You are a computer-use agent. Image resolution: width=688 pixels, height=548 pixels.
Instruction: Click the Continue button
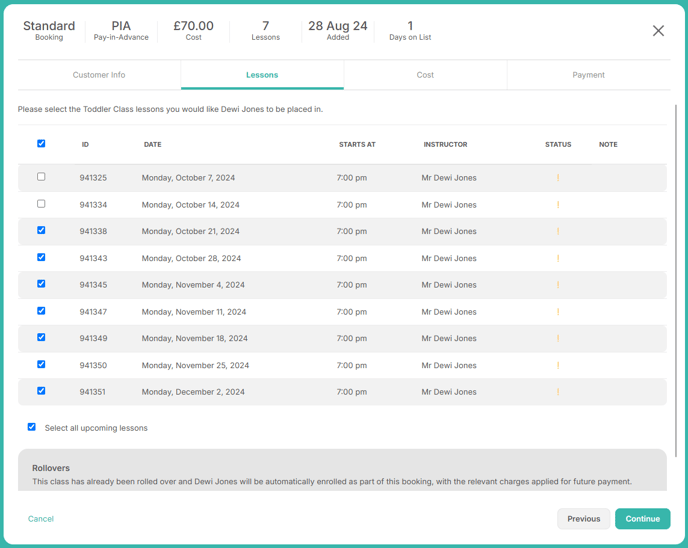642,519
